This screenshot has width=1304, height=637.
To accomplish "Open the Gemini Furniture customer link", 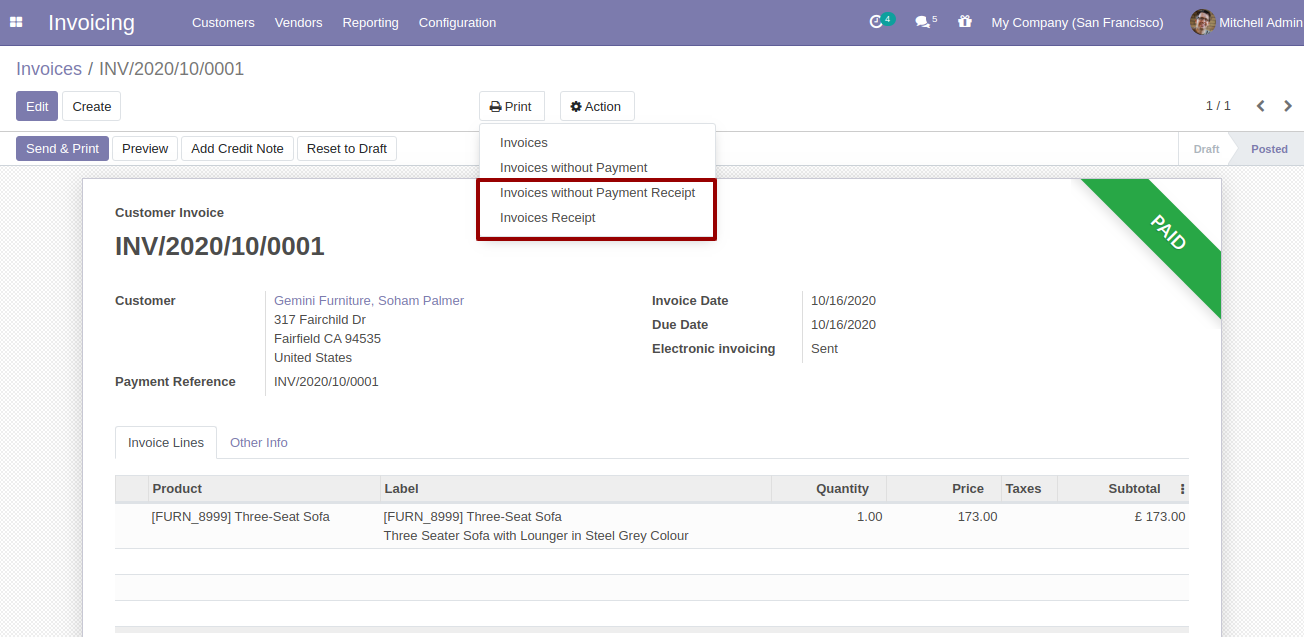I will click(x=369, y=300).
